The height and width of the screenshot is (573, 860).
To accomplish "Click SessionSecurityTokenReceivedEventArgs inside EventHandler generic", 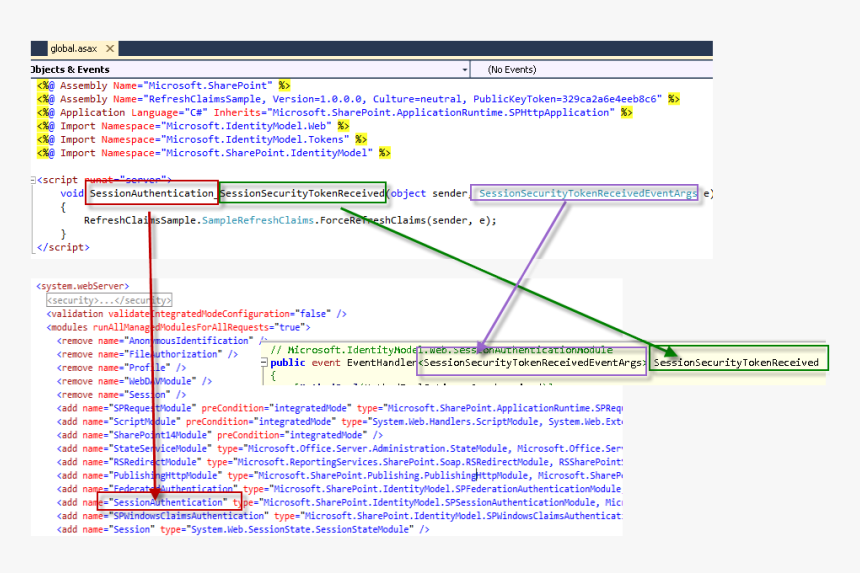I will pos(532,363).
